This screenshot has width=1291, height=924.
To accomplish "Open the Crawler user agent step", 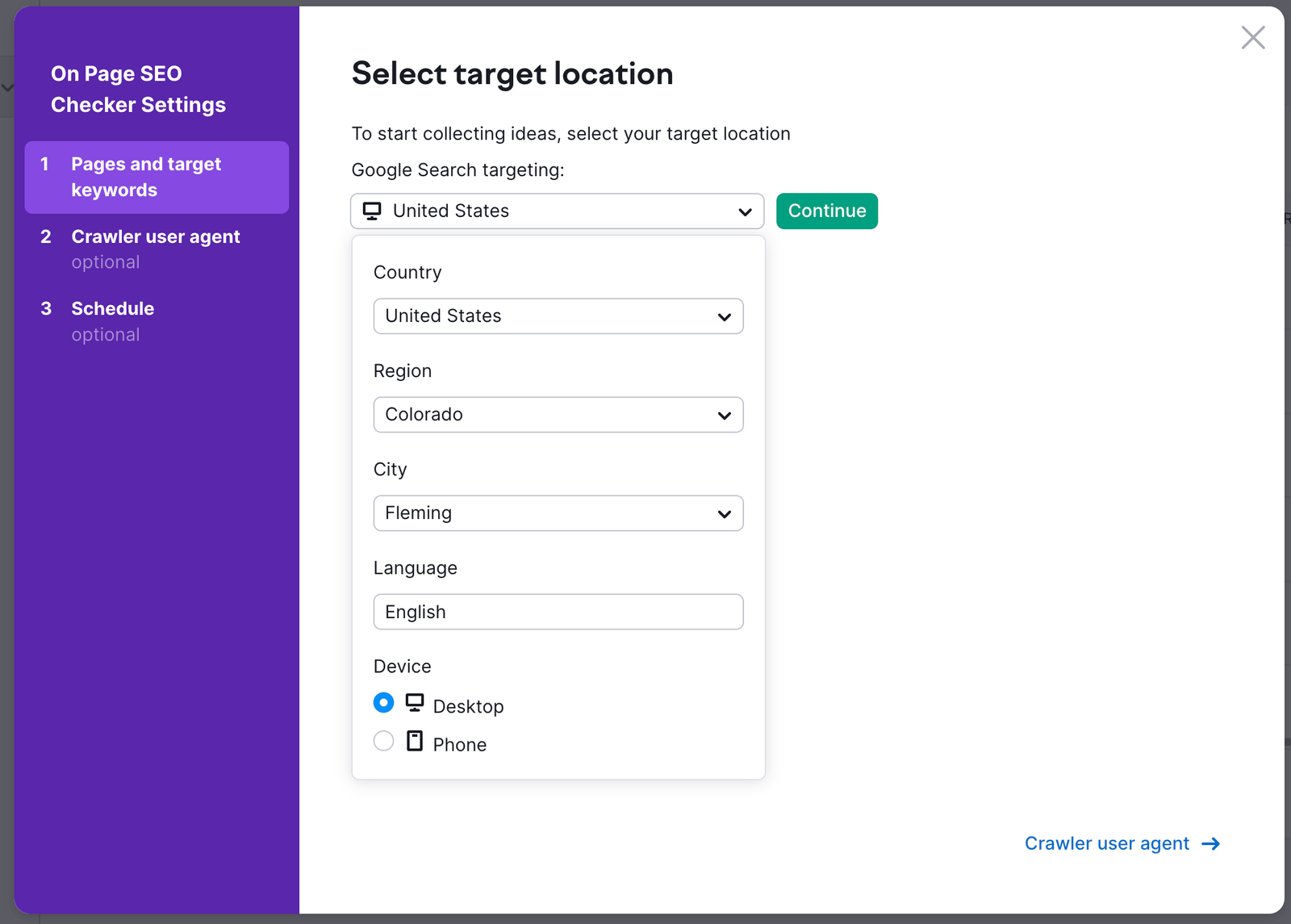I will (156, 236).
